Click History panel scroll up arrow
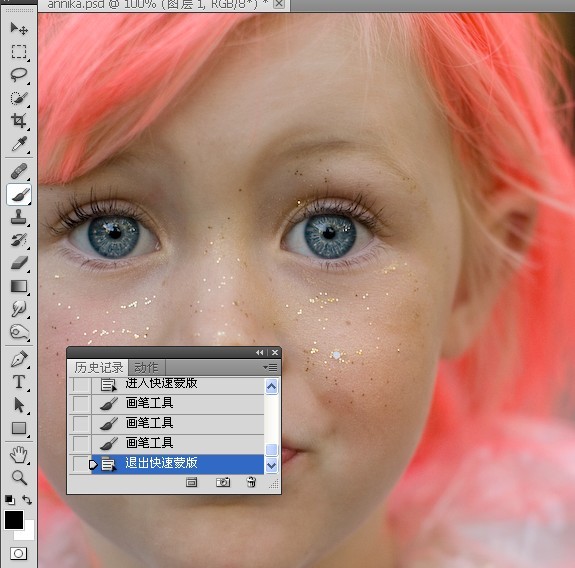 point(271,386)
